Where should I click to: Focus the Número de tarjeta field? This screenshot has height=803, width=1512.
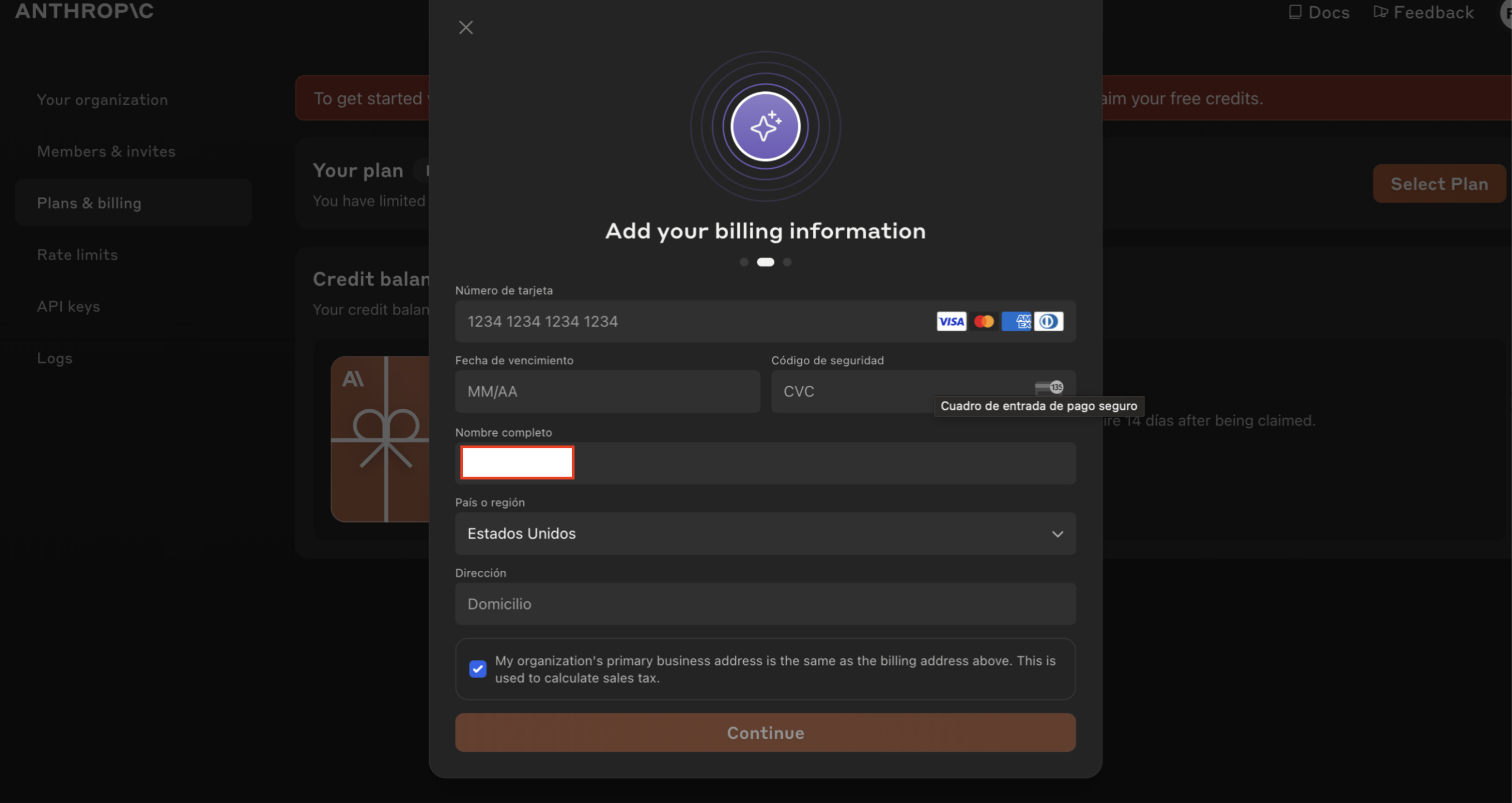[x=693, y=322]
